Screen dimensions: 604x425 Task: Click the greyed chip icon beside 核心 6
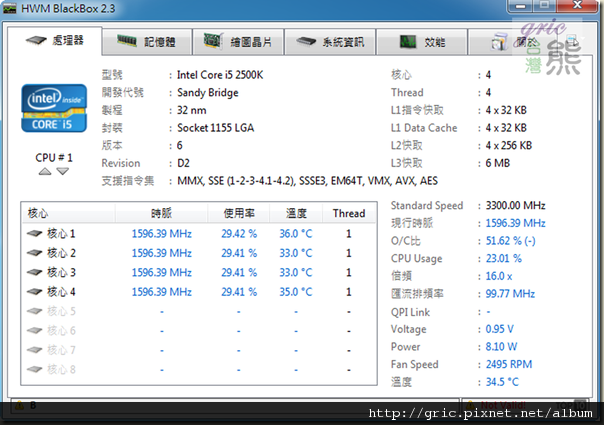[35, 330]
